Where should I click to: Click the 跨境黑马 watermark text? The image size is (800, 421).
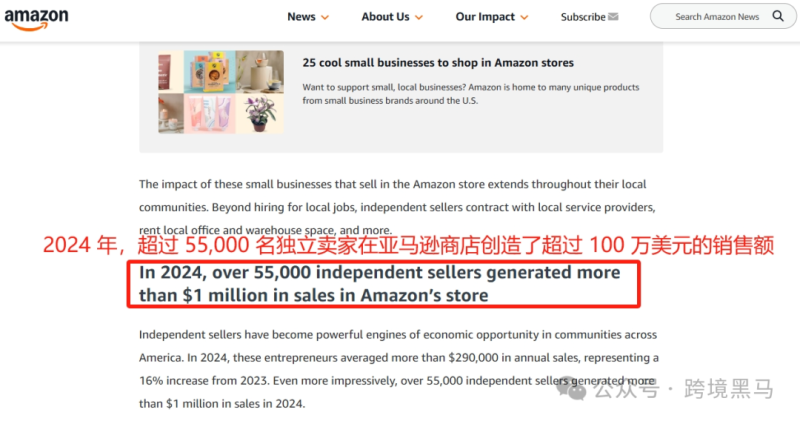click(x=728, y=390)
